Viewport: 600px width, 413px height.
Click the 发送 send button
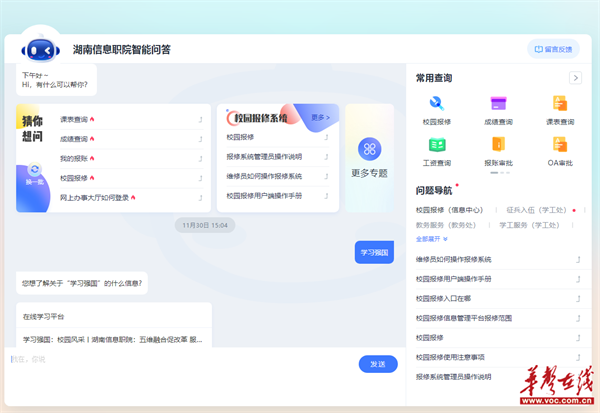pos(378,364)
